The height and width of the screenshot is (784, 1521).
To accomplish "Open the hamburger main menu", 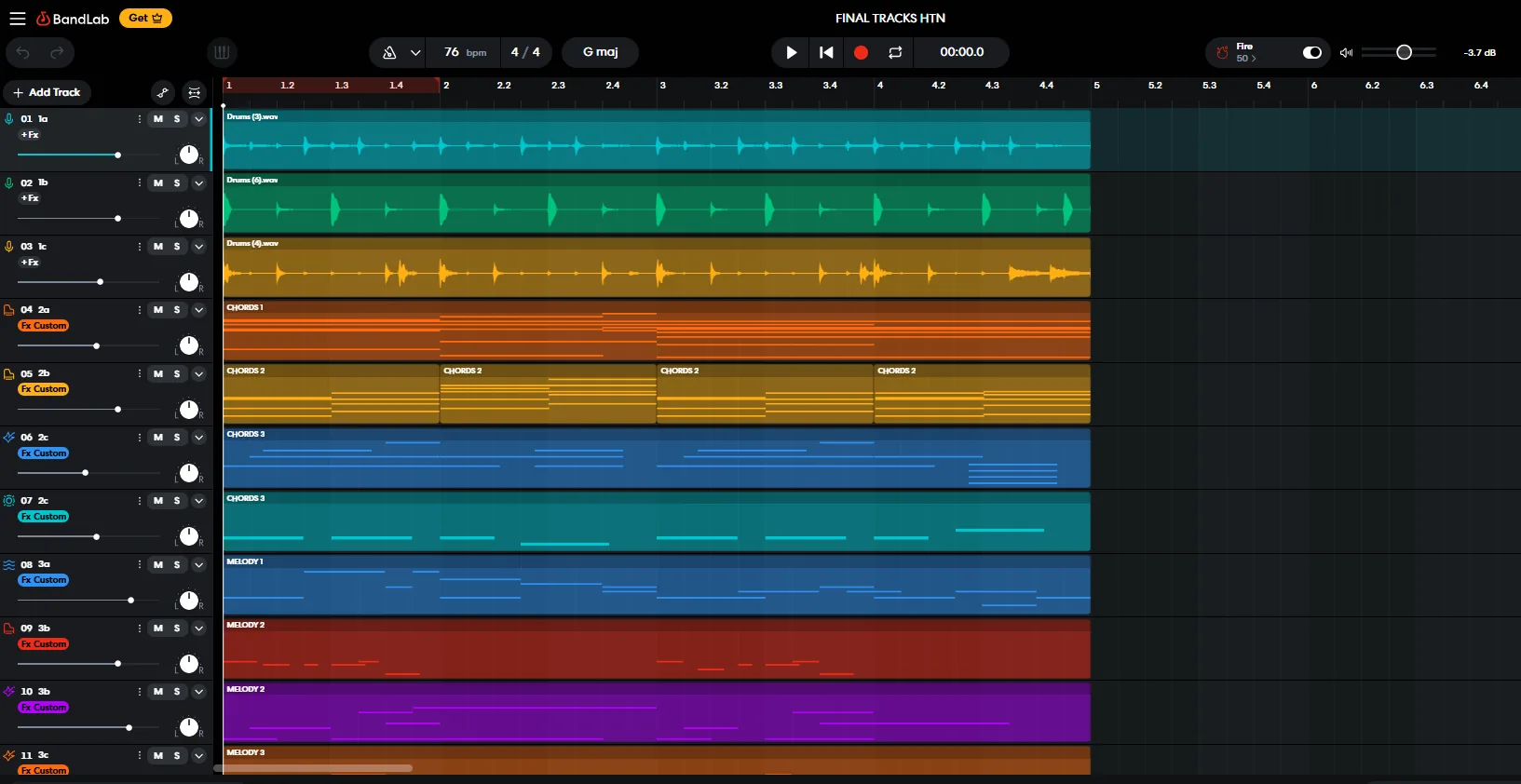I will pyautogui.click(x=17, y=19).
